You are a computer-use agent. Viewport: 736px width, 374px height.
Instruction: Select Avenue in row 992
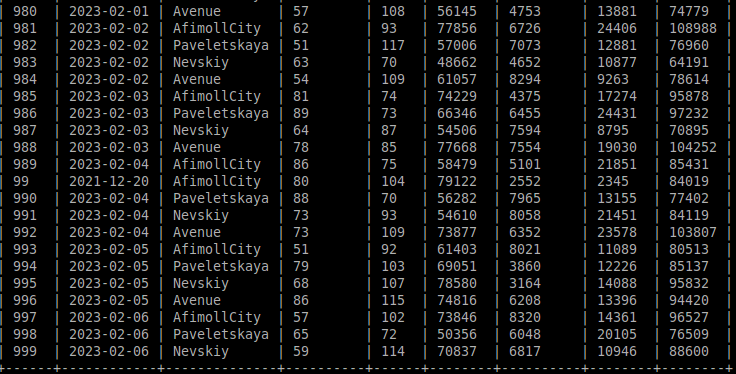tap(197, 232)
